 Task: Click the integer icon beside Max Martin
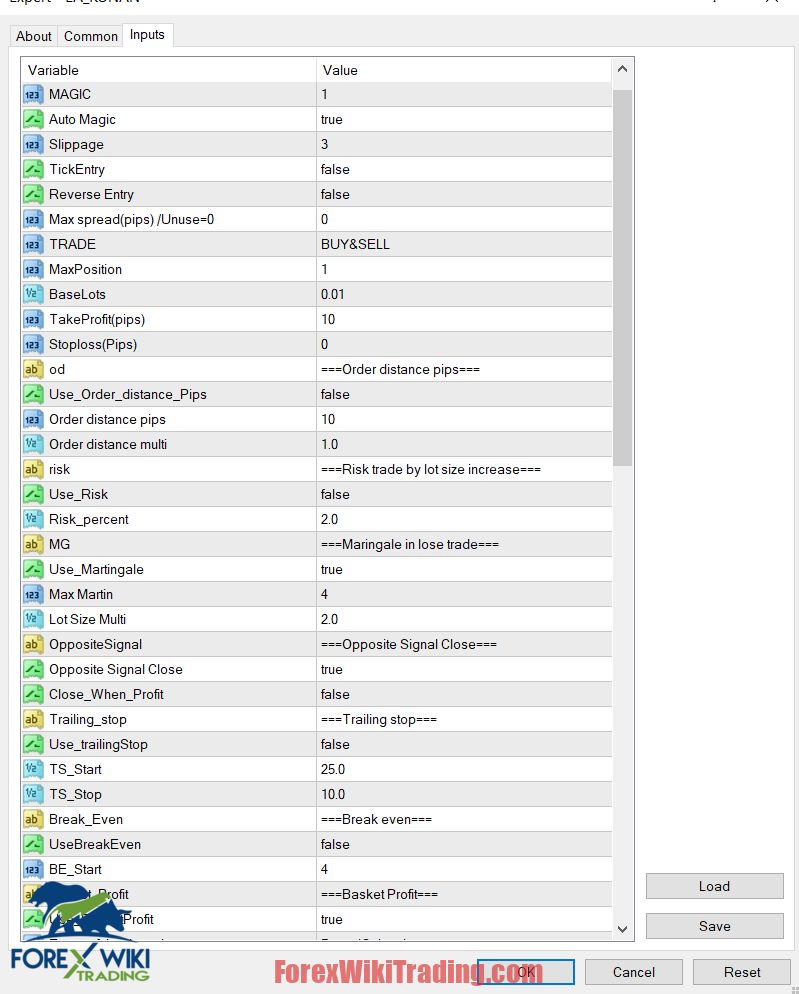click(33, 595)
